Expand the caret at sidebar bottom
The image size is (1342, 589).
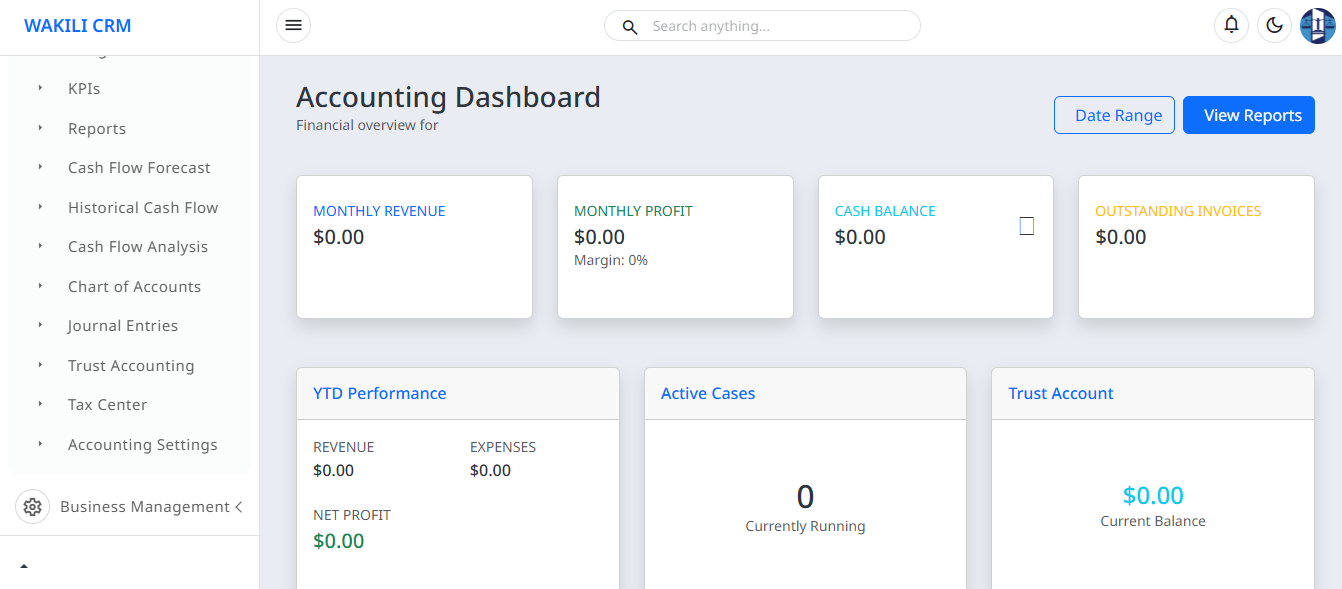point(24,566)
